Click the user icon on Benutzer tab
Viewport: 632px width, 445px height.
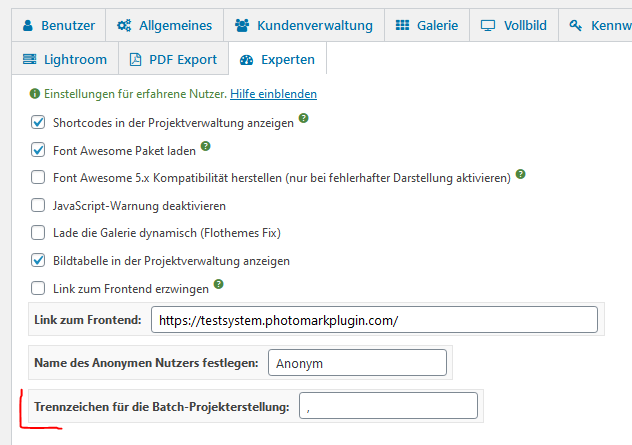pos(28,25)
